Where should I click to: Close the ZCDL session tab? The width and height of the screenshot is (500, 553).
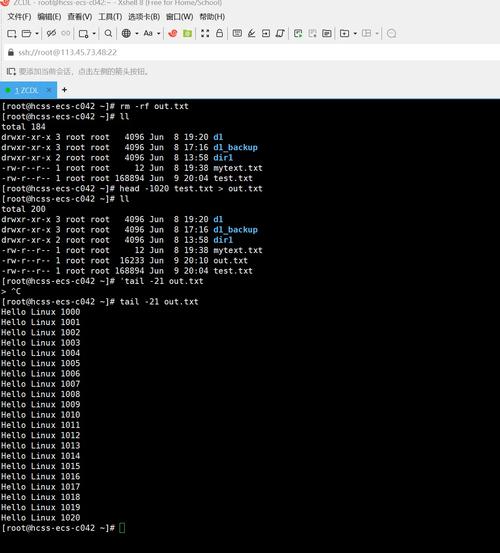pyautogui.click(x=49, y=90)
